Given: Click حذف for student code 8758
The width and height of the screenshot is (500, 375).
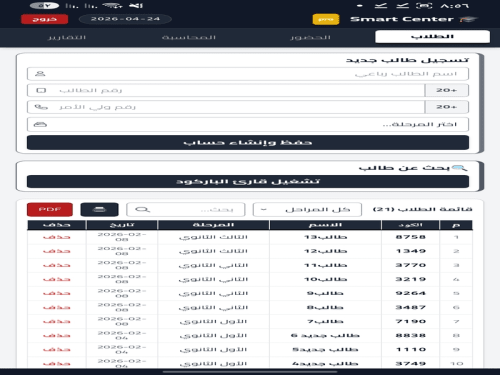Looking at the screenshot, I should (57, 237).
